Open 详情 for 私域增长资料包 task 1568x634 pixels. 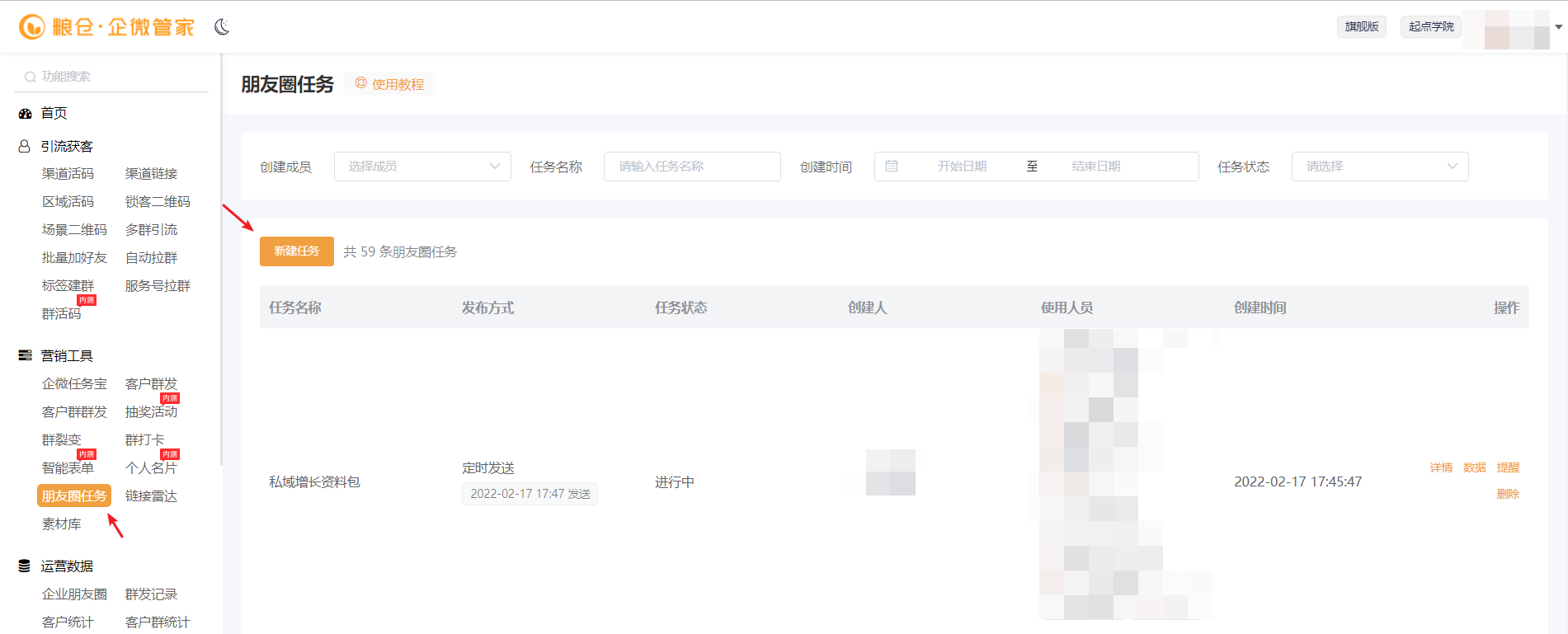point(1441,467)
